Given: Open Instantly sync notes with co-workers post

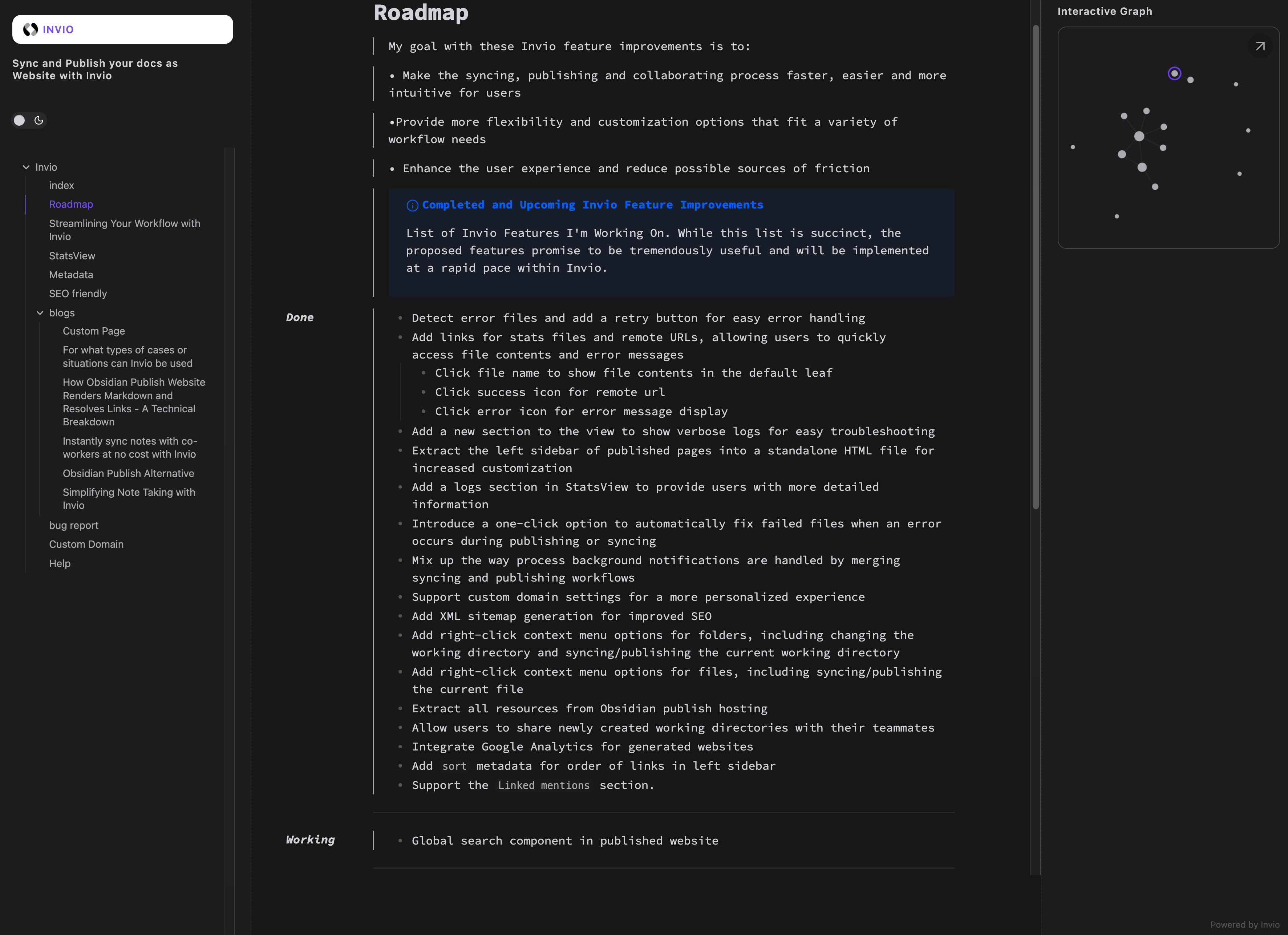Looking at the screenshot, I should [x=130, y=447].
